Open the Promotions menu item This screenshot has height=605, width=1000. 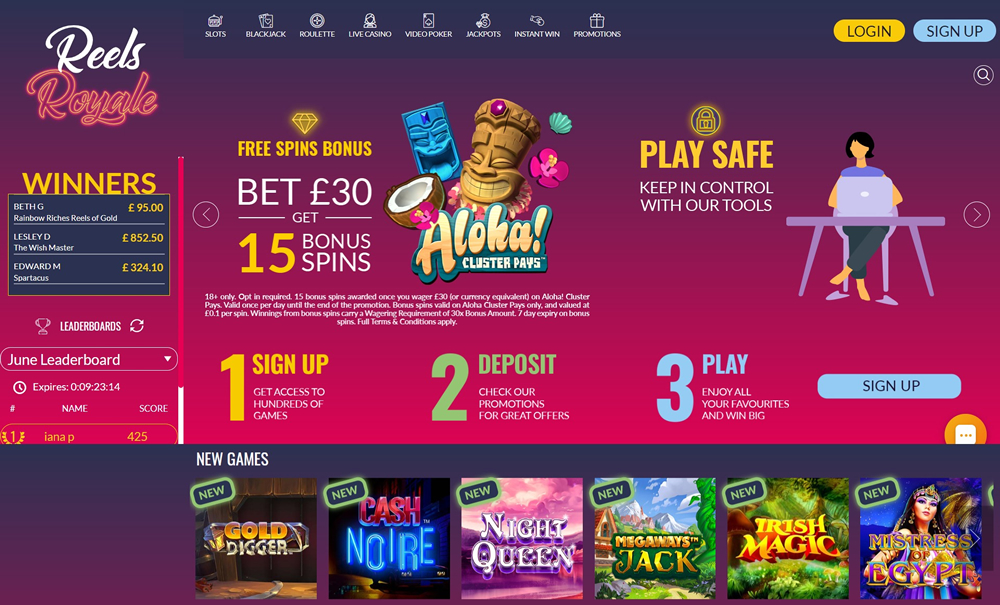(x=597, y=26)
